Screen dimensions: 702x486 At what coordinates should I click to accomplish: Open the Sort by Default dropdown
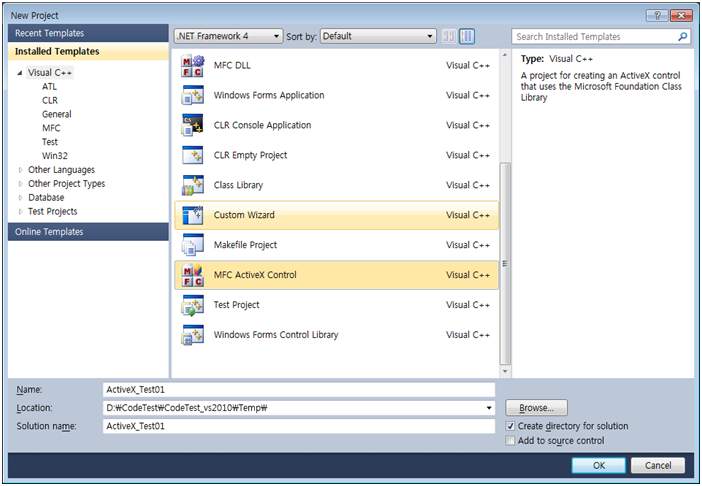[x=378, y=36]
